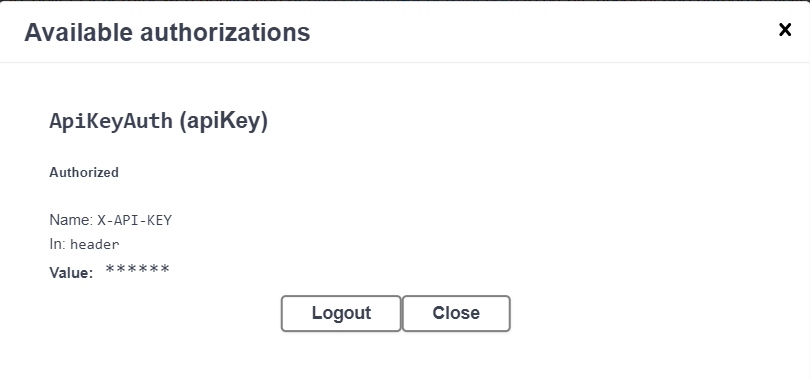Click the header location code text

pos(95,244)
